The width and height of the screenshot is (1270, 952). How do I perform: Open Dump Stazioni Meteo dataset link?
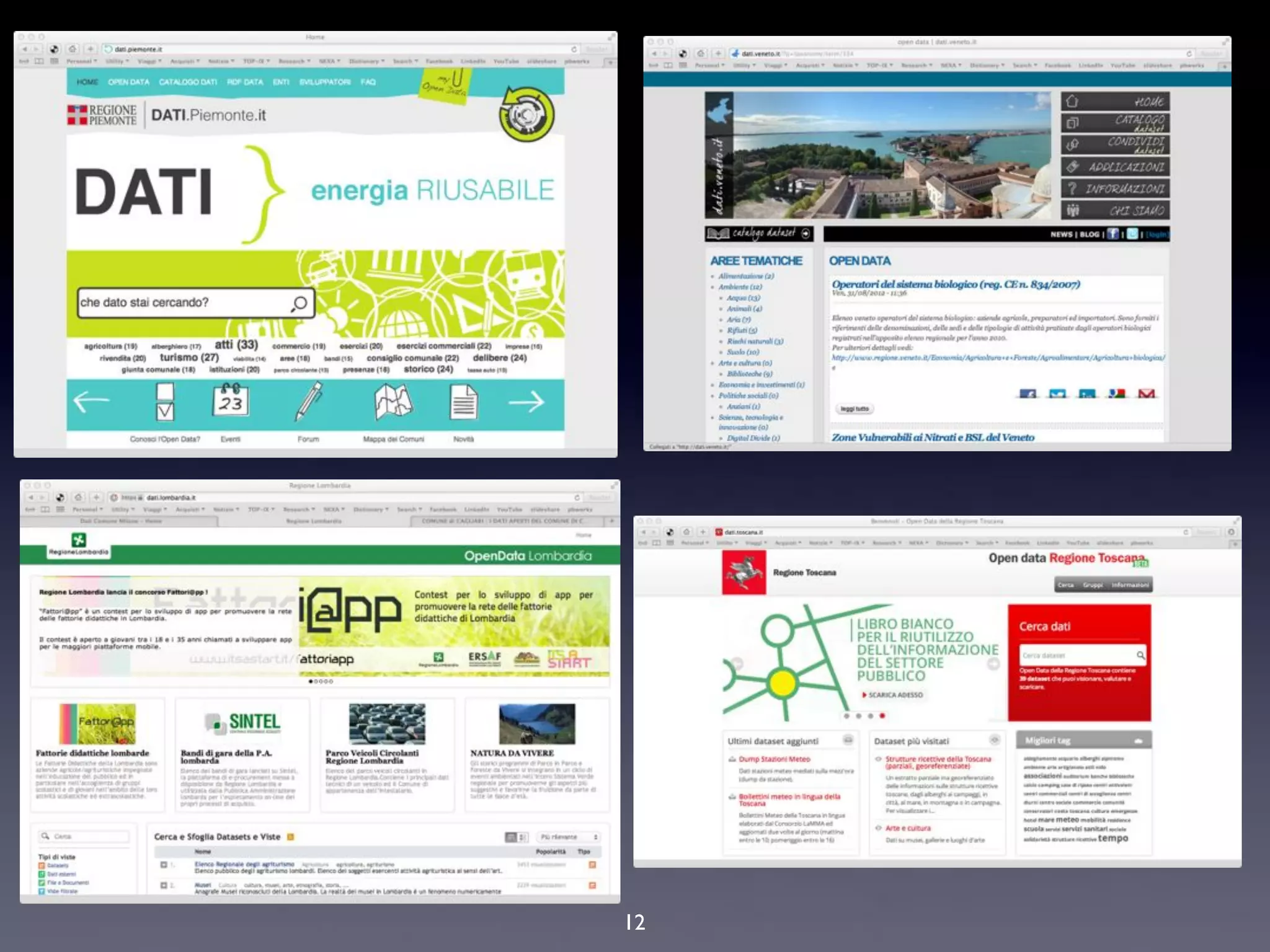tap(774, 759)
